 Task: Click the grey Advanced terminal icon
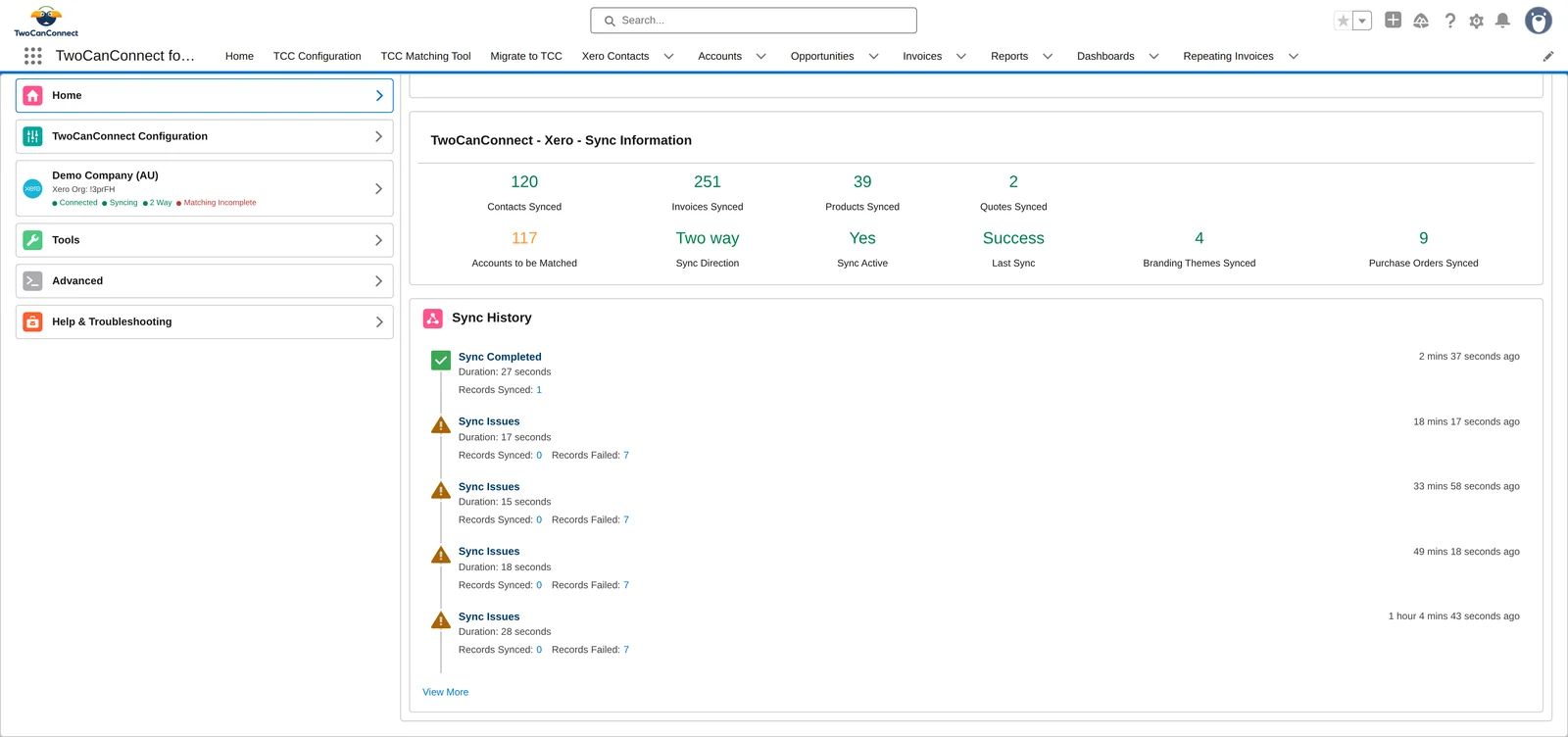[x=32, y=281]
